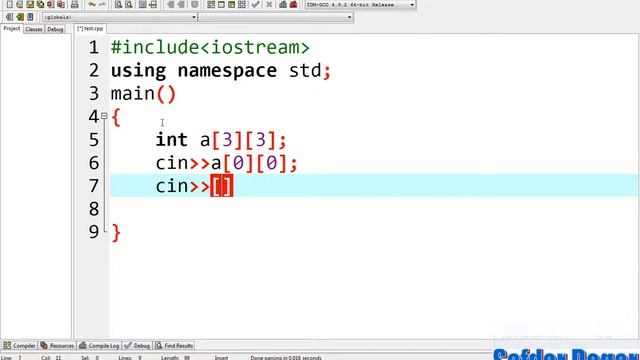Click the empty line 8 in editor
This screenshot has width=640, height=360.
(373, 209)
